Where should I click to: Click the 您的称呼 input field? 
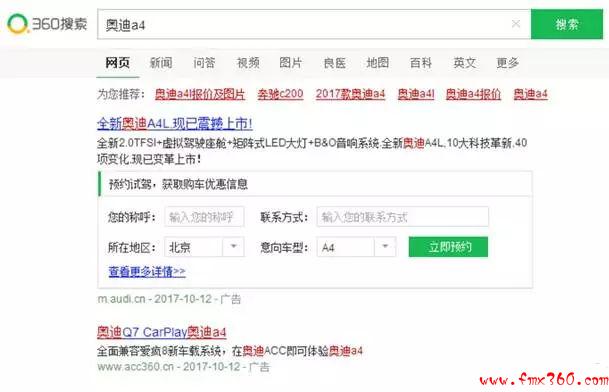pyautogui.click(x=204, y=217)
